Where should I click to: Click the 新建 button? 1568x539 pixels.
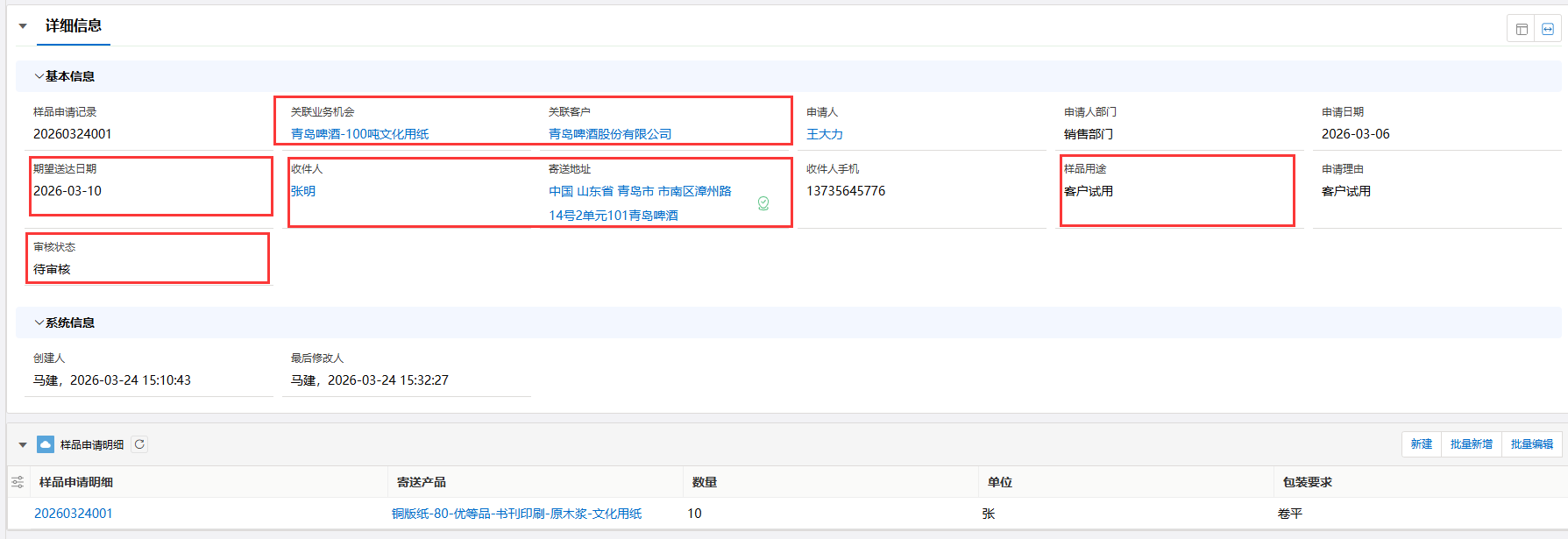click(x=1421, y=444)
